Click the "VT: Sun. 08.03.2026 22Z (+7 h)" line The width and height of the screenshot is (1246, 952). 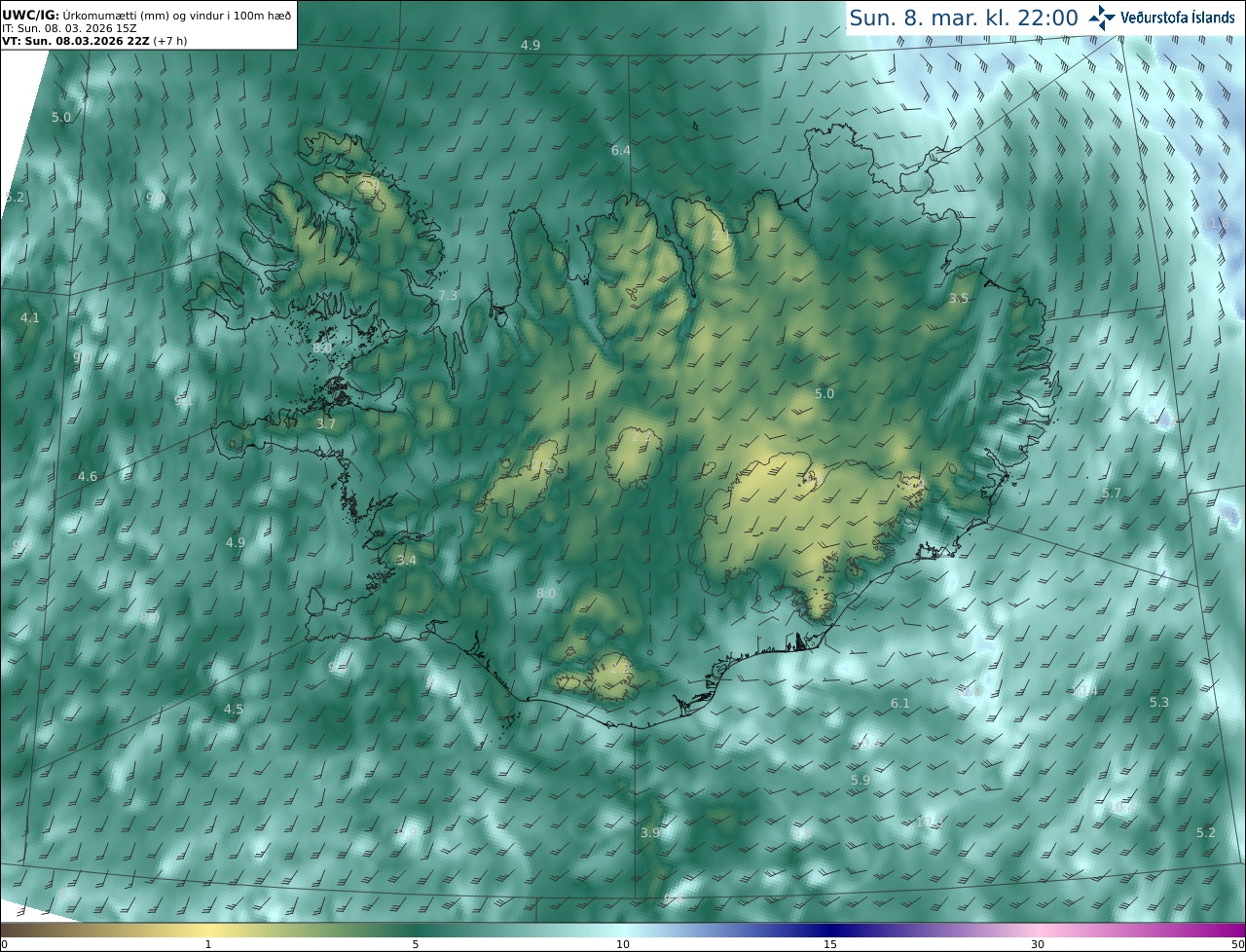click(94, 41)
